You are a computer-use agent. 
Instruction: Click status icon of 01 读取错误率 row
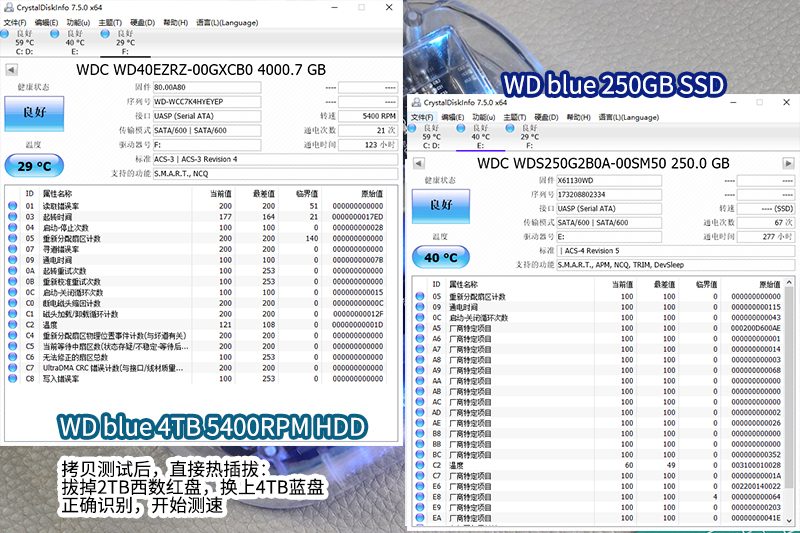(x=12, y=206)
